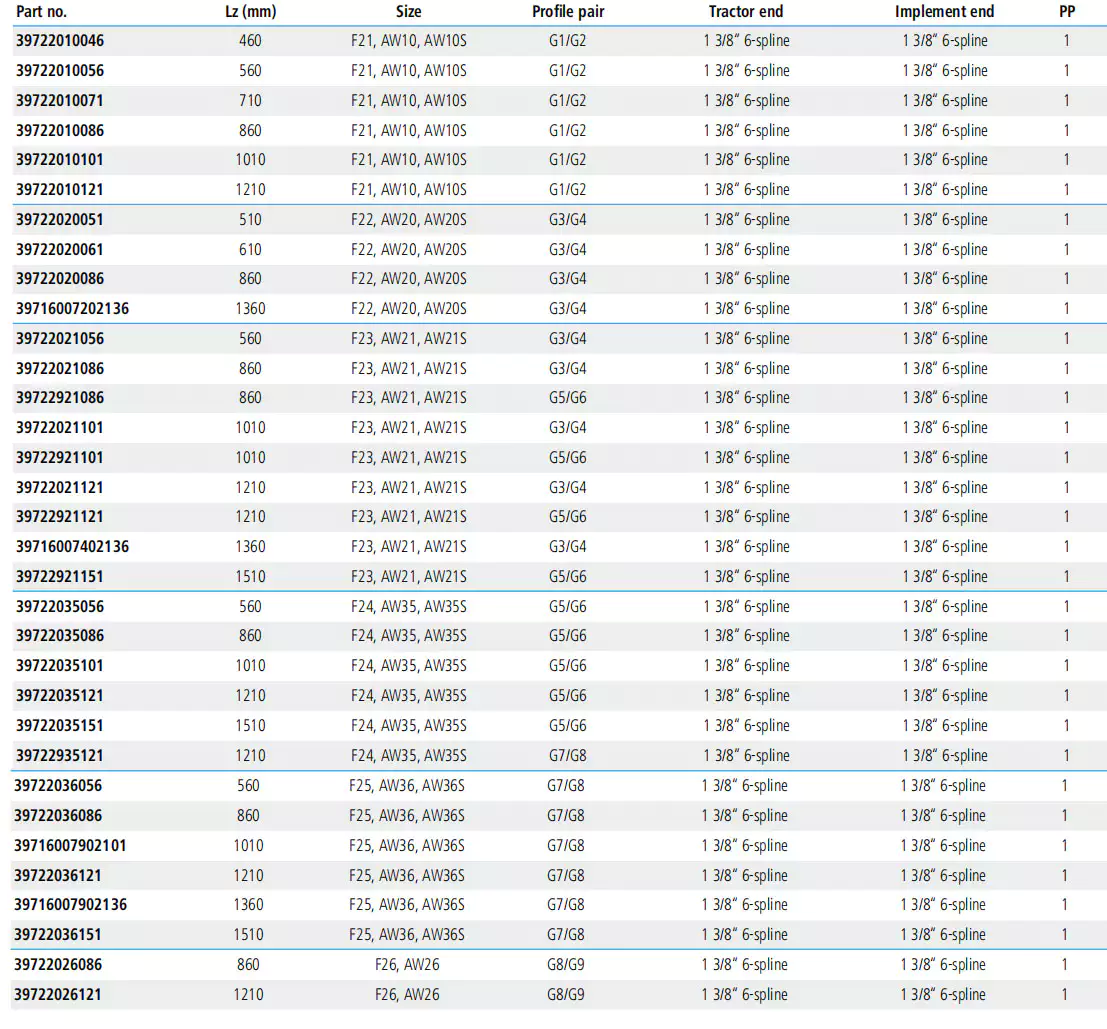
Task: Click the Lz value 460 cell
Action: (250, 41)
